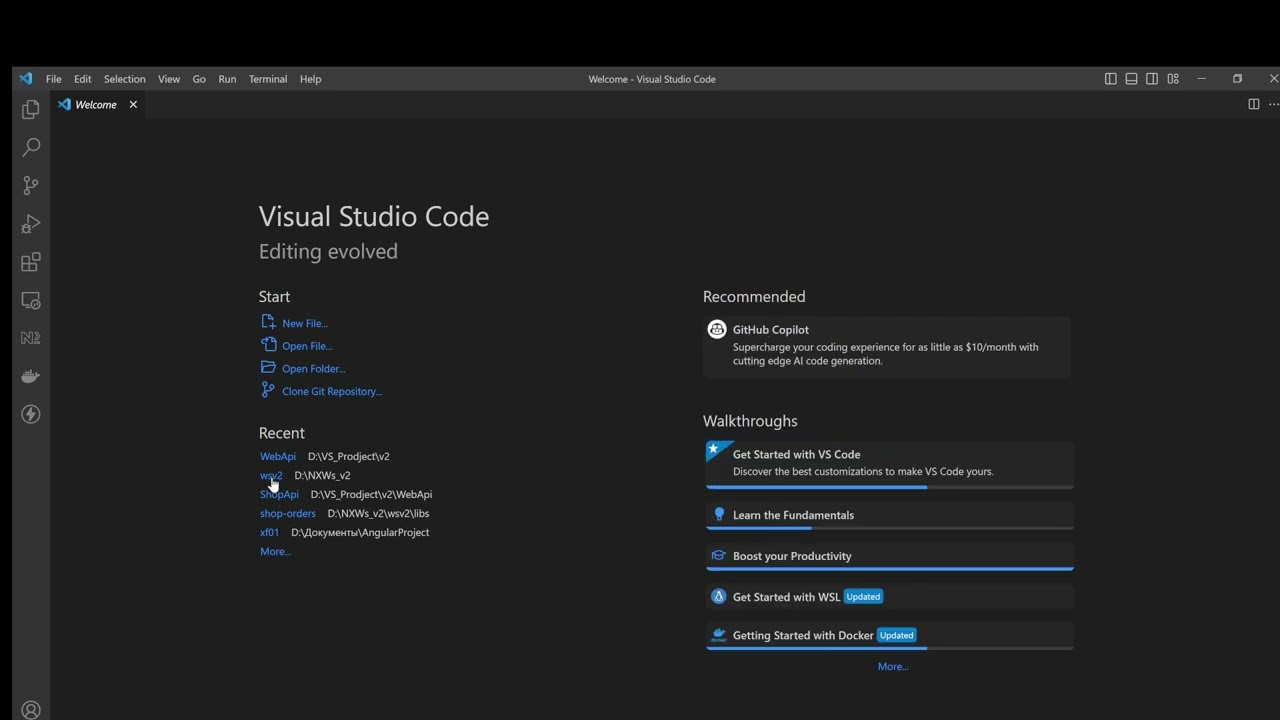
Task: Click the New File... link
Action: 305,323
